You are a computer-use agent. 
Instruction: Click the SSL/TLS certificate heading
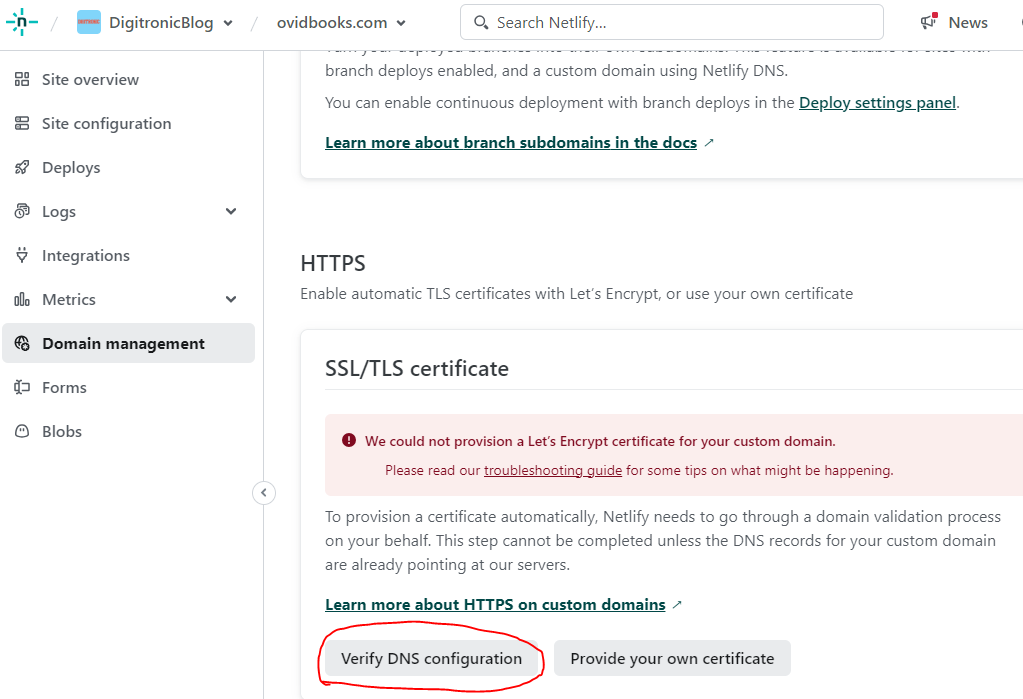point(417,369)
